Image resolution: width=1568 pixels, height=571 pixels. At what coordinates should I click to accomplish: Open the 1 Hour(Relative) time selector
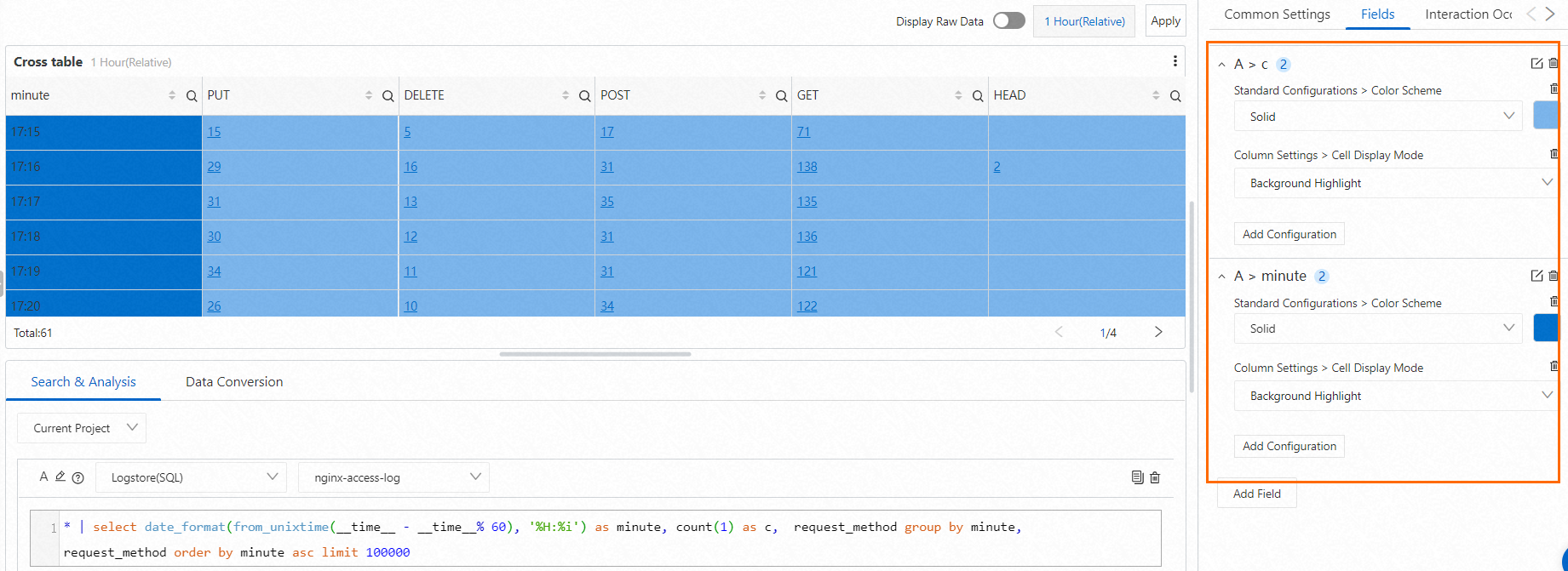click(x=1084, y=21)
